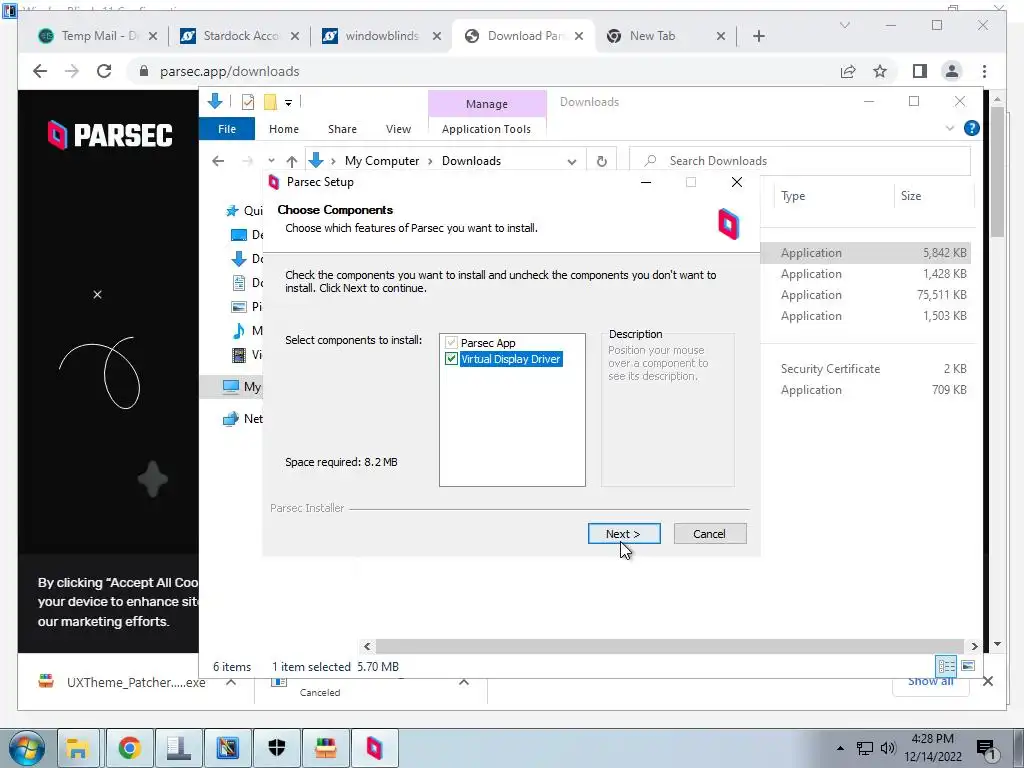This screenshot has width=1024, height=768.
Task: Select the Application Tools tab
Action: 487,129
